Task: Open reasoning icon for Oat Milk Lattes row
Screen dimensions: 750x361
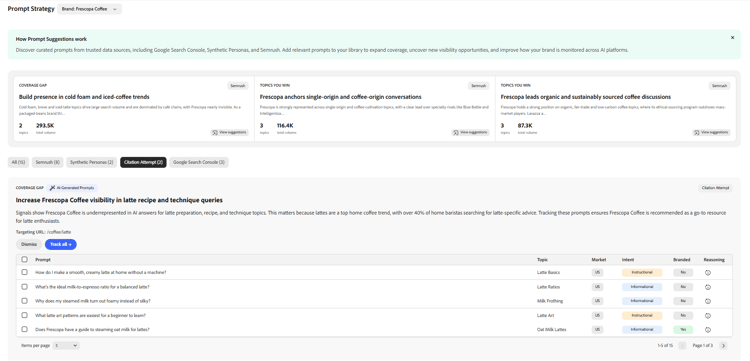Action: pos(708,330)
